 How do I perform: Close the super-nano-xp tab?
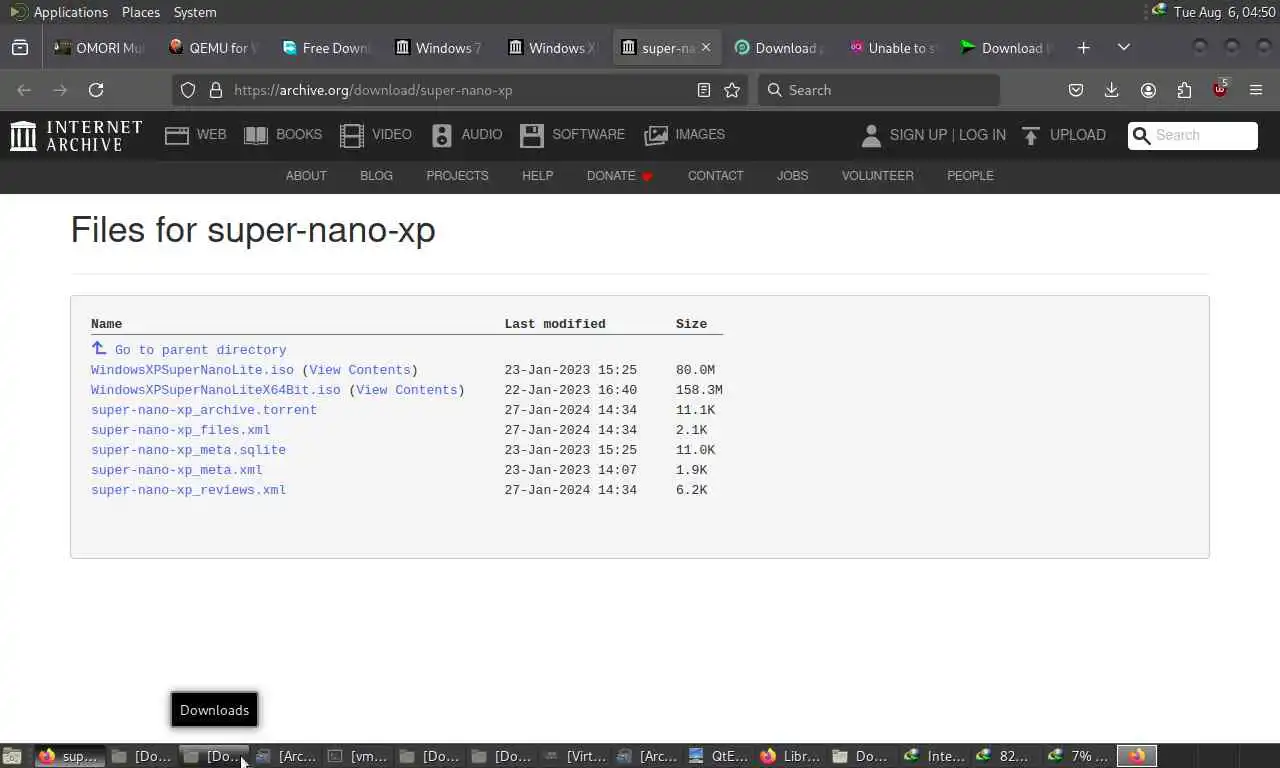(706, 48)
